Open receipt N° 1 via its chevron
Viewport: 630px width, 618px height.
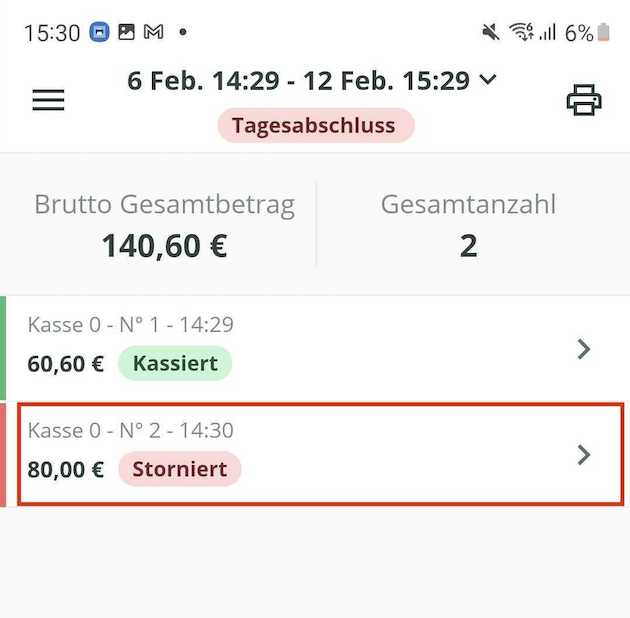click(585, 349)
